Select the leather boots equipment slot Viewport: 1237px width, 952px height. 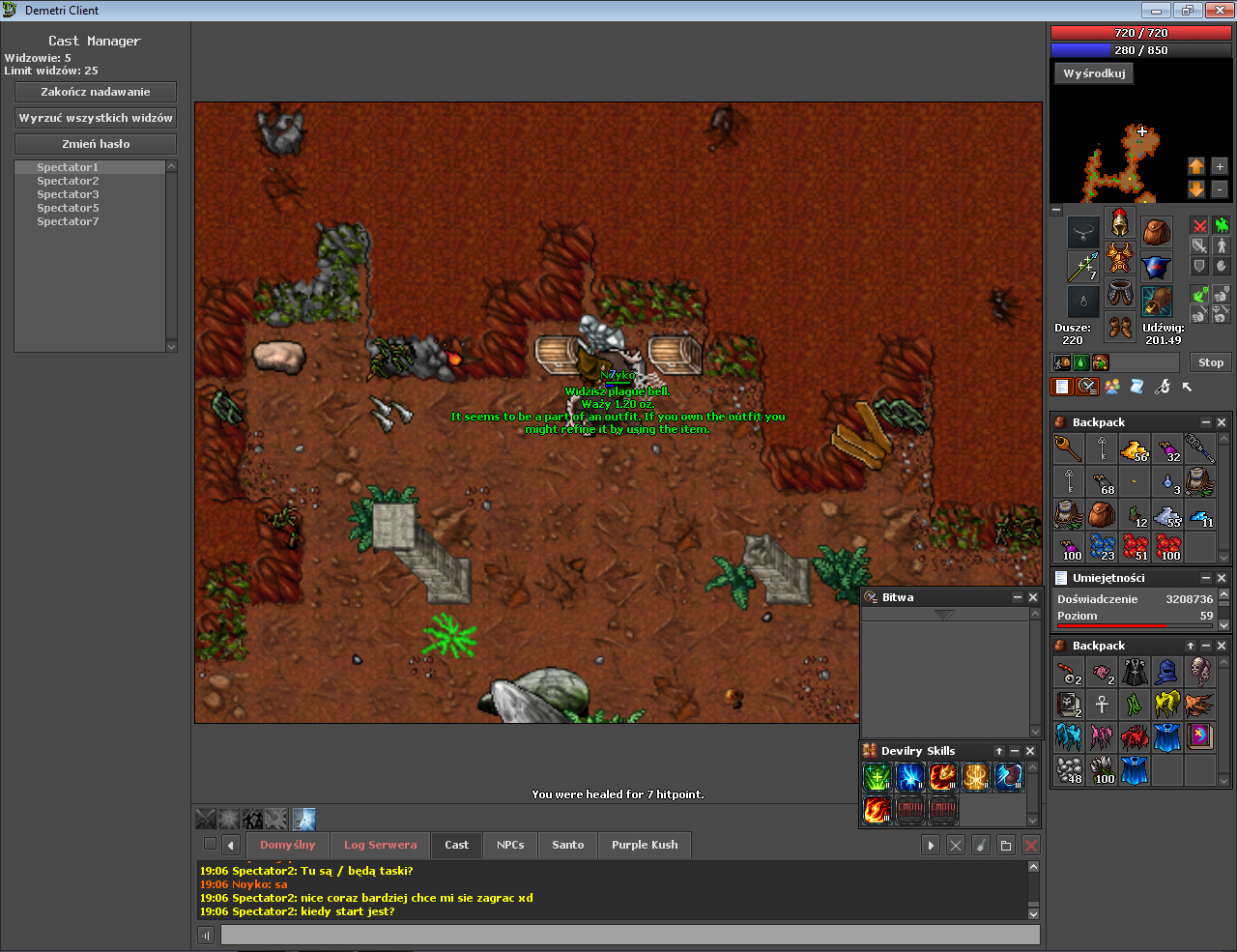coord(1120,328)
